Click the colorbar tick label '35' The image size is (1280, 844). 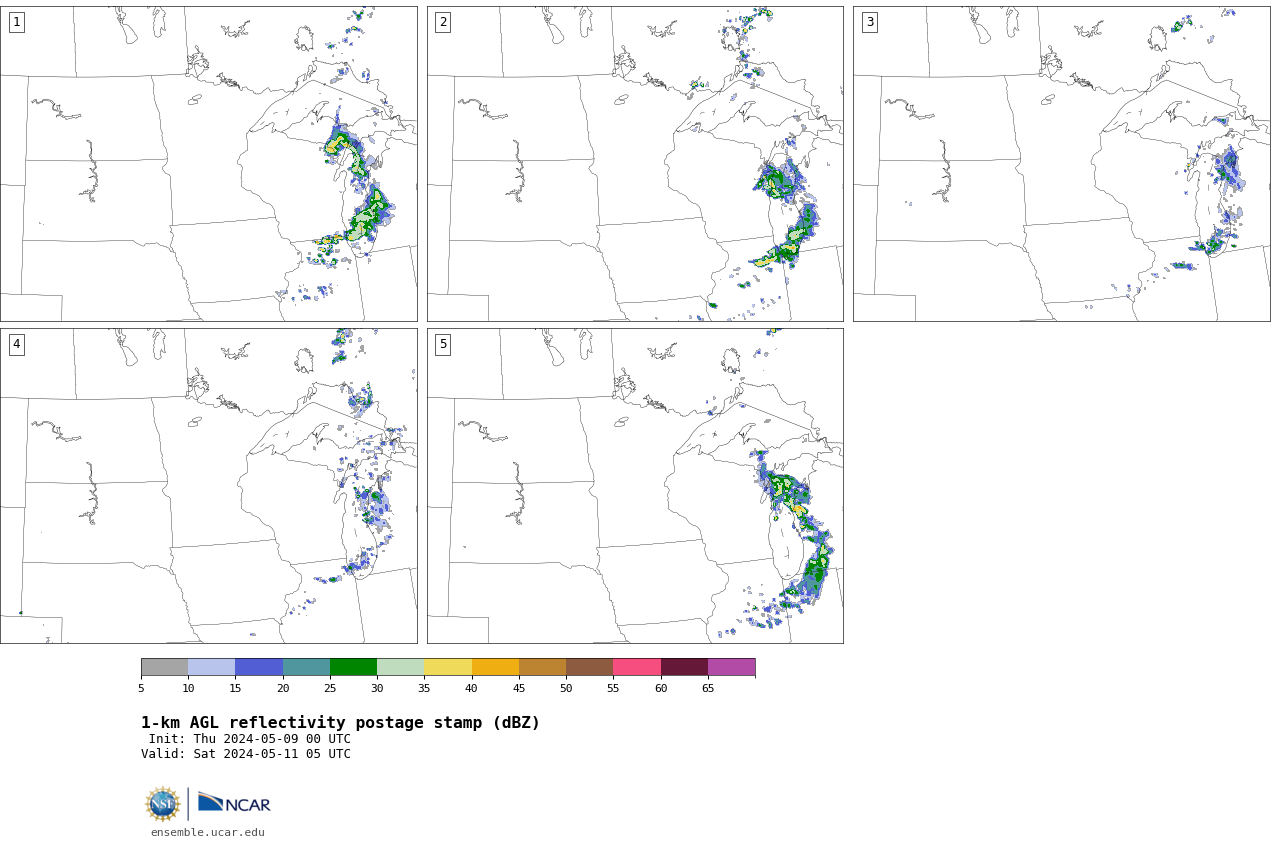[x=424, y=688]
